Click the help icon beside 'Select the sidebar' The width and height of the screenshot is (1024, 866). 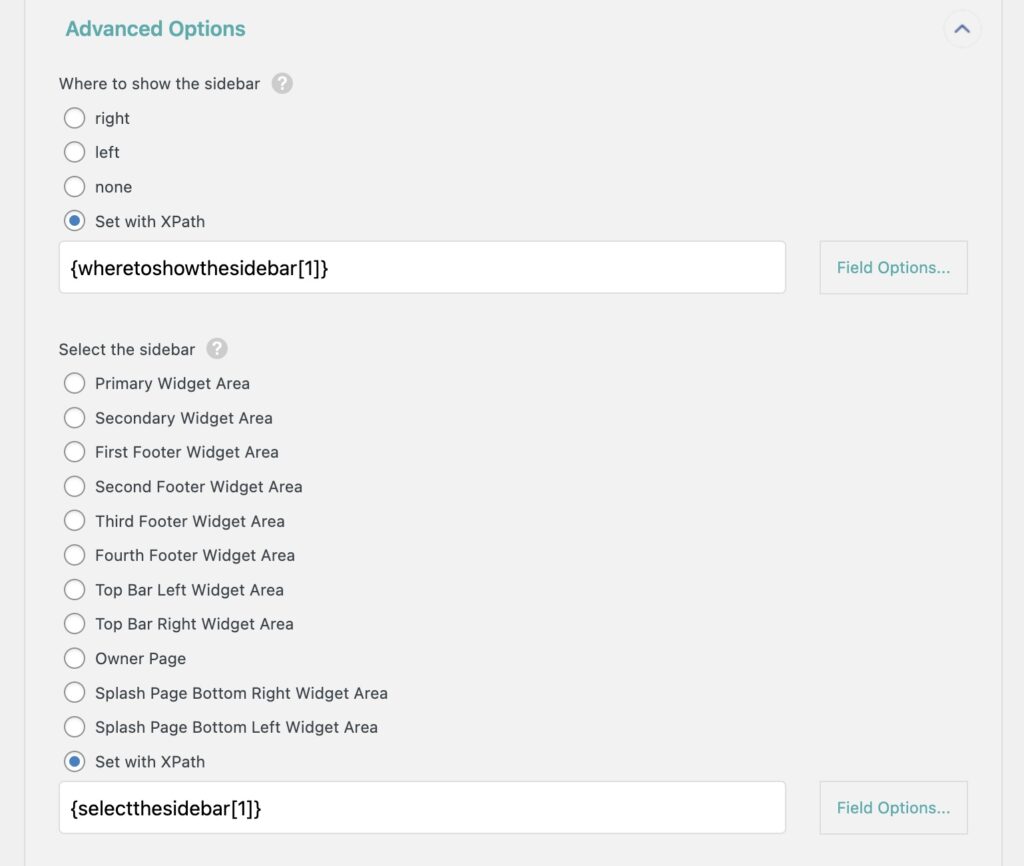click(218, 350)
